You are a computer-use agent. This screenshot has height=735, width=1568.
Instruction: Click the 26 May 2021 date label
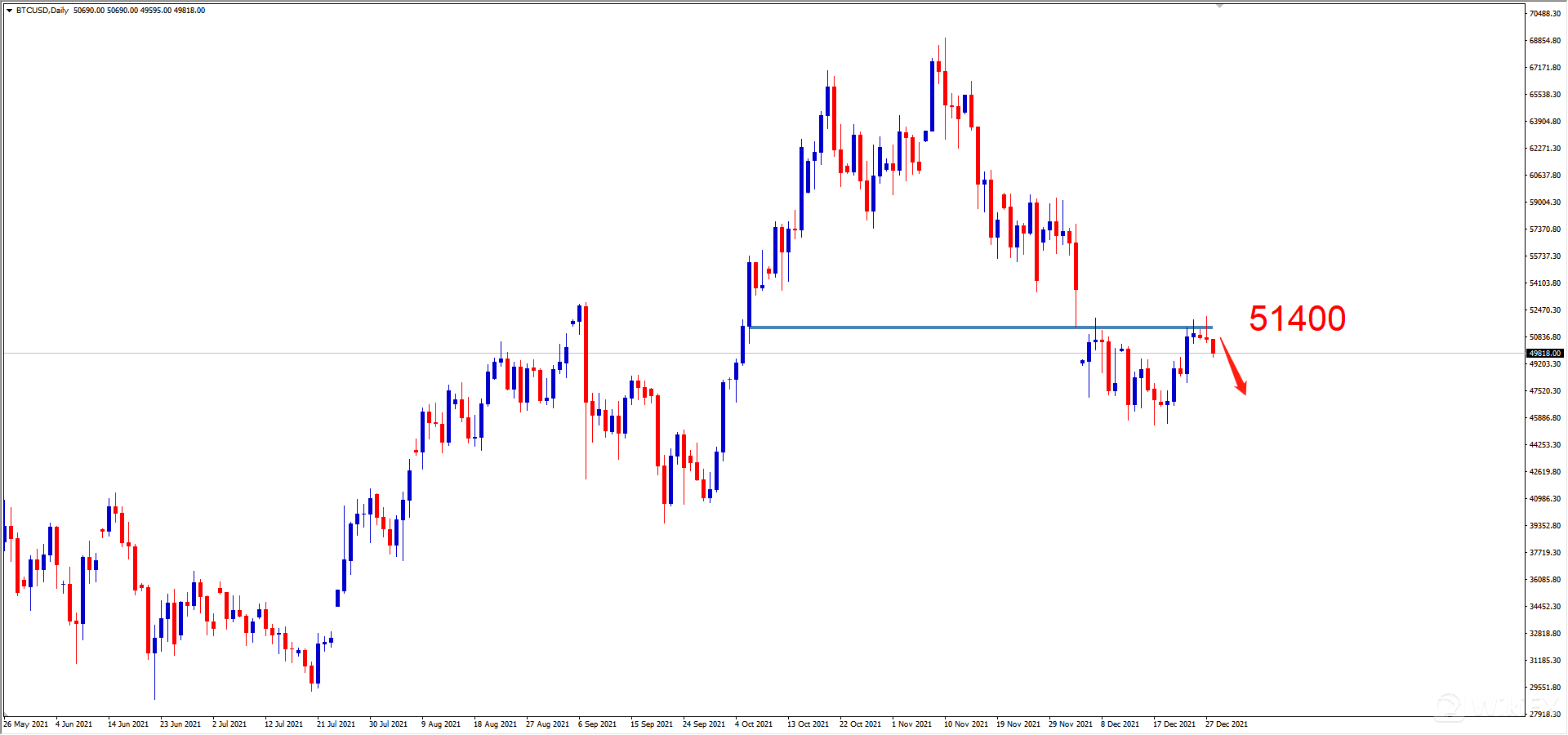point(26,724)
